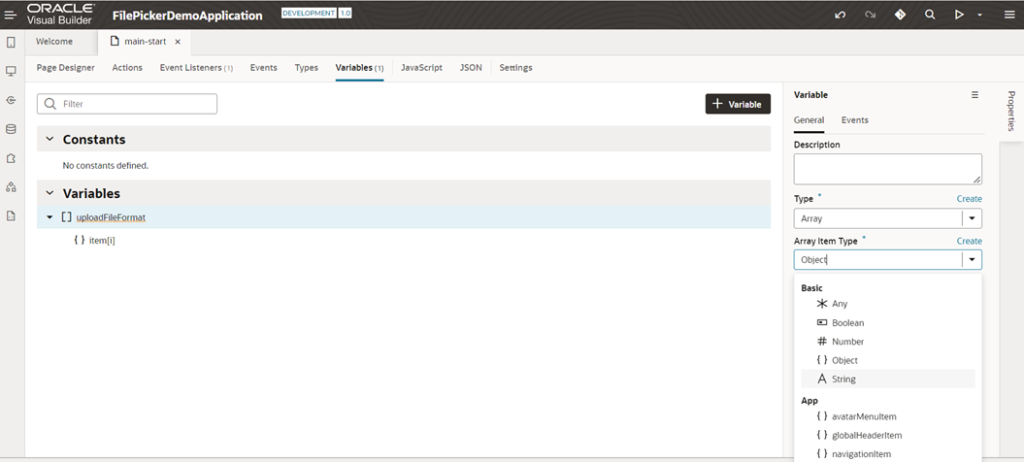This screenshot has width=1024, height=462.
Task: Click Create link next to Type
Action: pyautogui.click(x=969, y=199)
